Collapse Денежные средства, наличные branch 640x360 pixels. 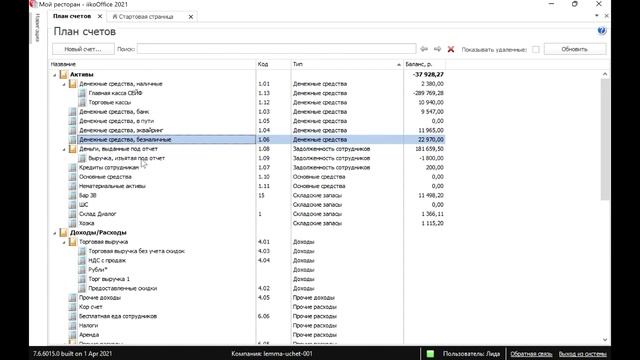point(64,84)
